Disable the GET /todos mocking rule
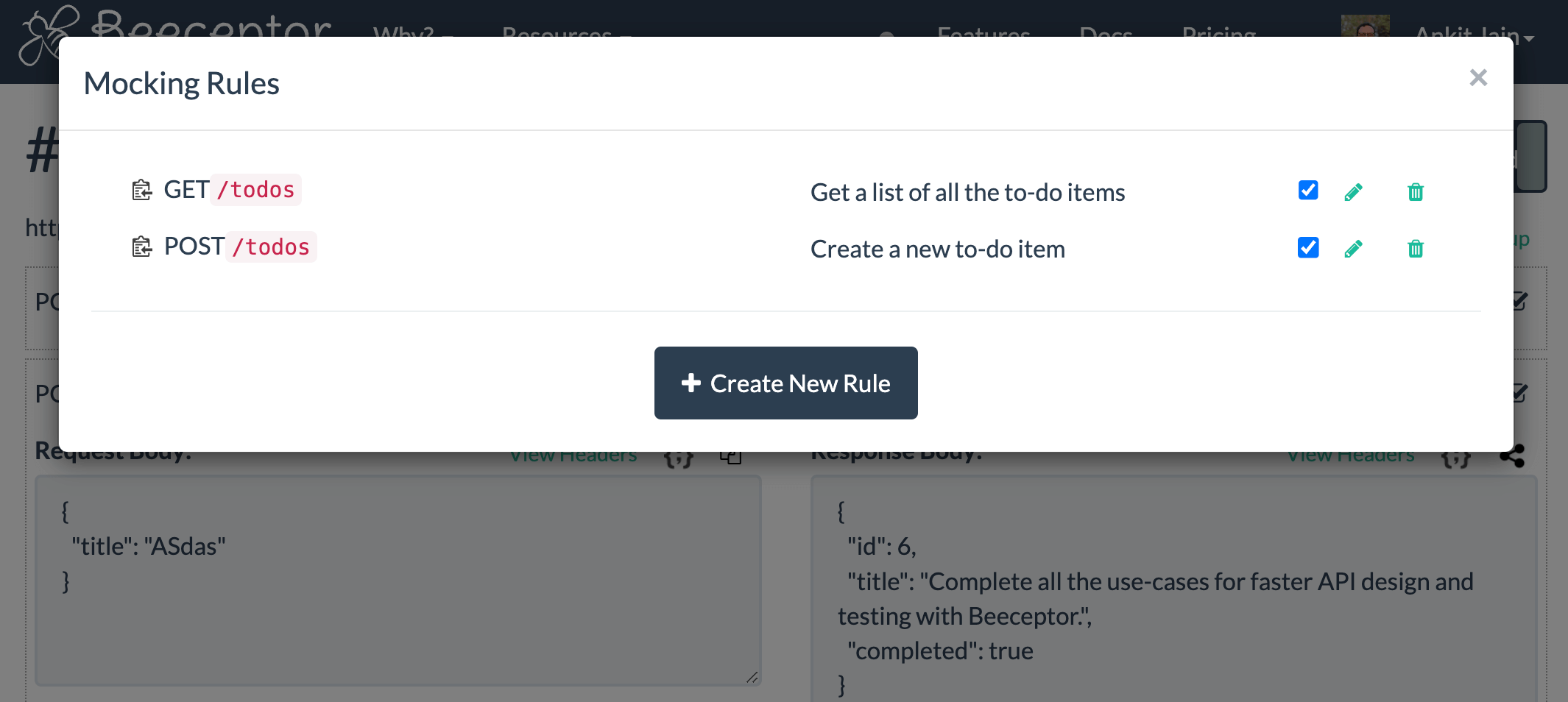Viewport: 1568px width, 702px height. click(1307, 190)
